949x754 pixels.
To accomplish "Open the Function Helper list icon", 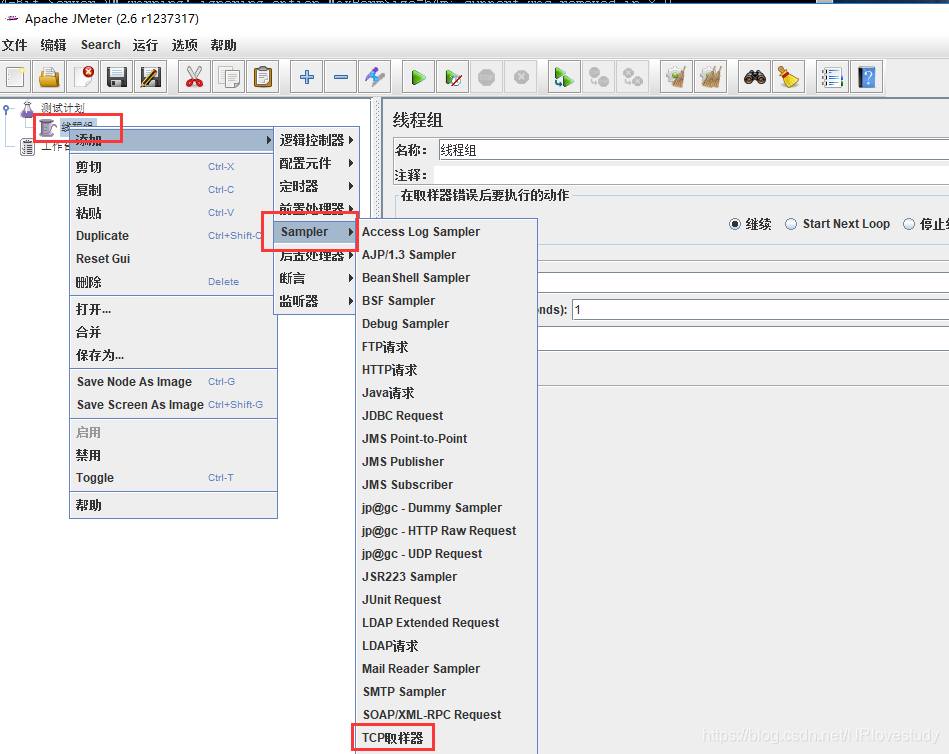I will click(832, 77).
